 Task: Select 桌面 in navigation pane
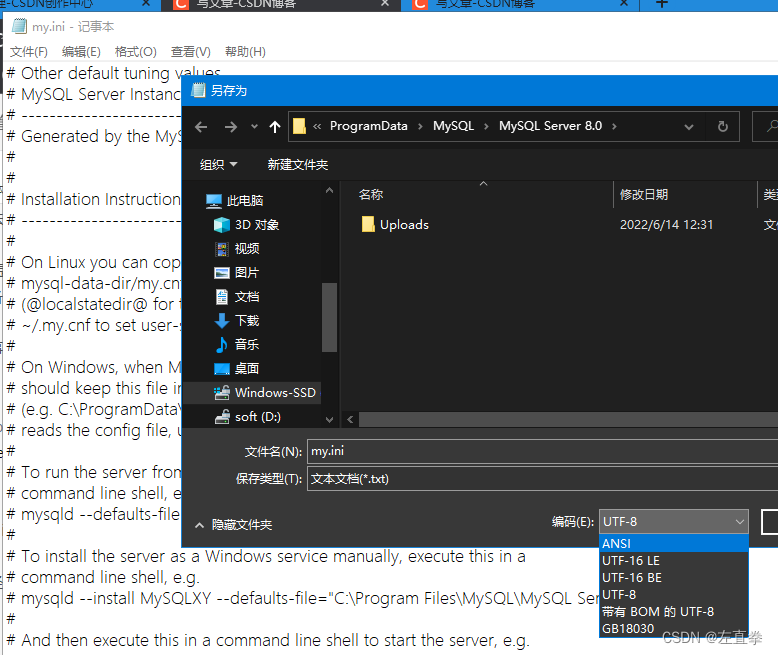(x=237, y=368)
